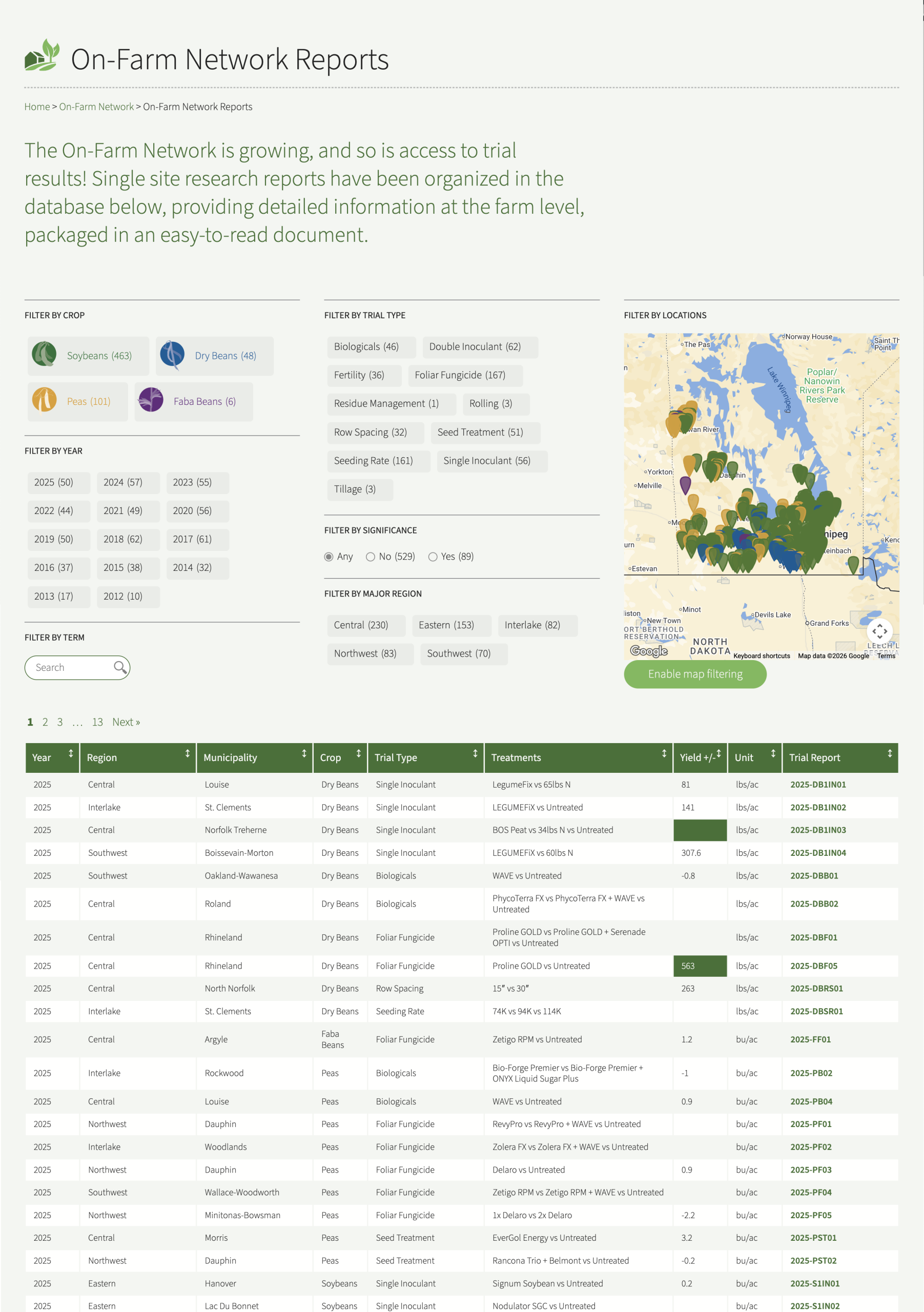Go to page 2 of results
Screen dimensions: 924x1312
(45, 722)
